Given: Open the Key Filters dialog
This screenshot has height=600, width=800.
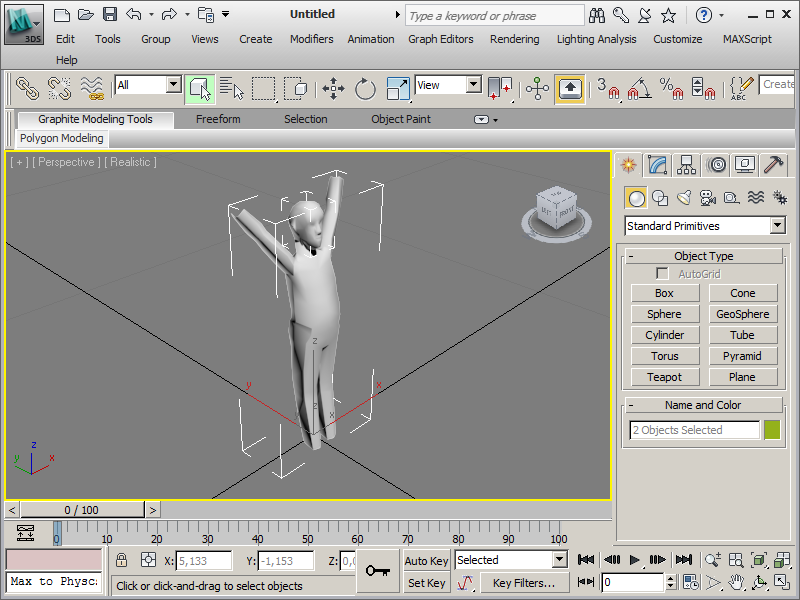Looking at the screenshot, I should [523, 583].
